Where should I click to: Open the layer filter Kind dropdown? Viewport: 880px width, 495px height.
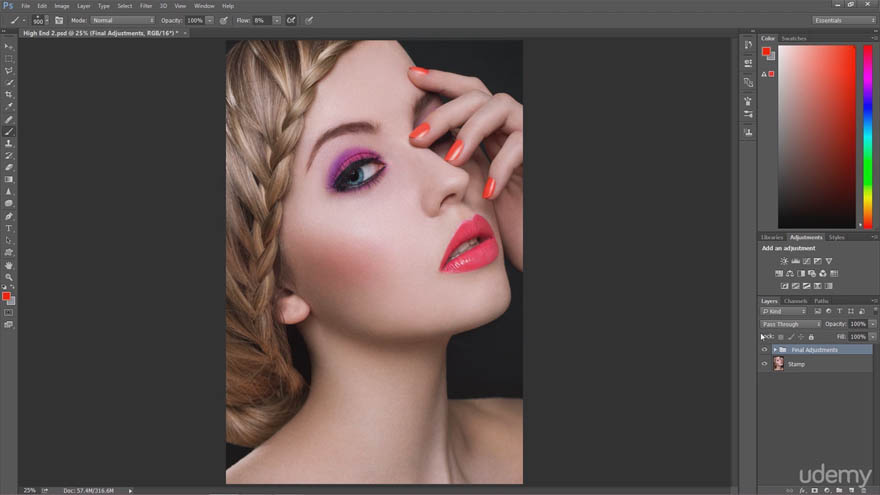click(x=784, y=311)
